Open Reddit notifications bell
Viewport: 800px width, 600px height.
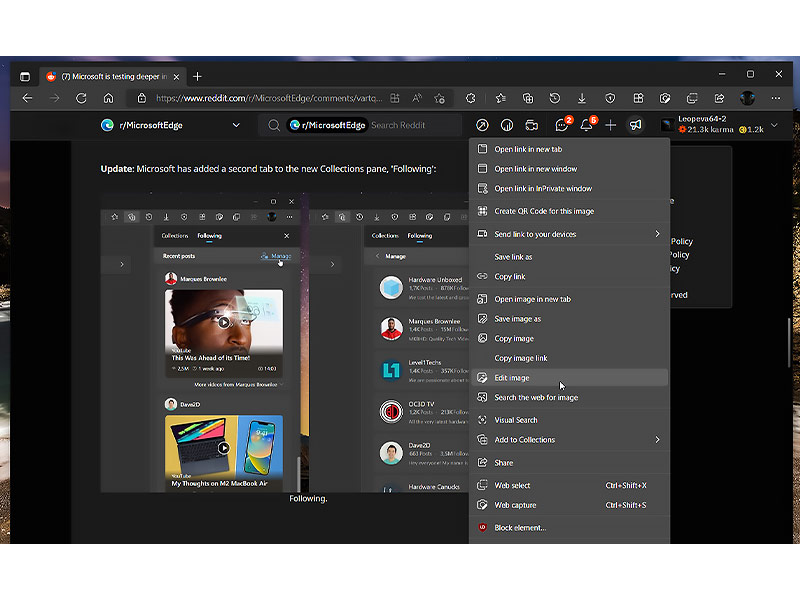[x=588, y=124]
